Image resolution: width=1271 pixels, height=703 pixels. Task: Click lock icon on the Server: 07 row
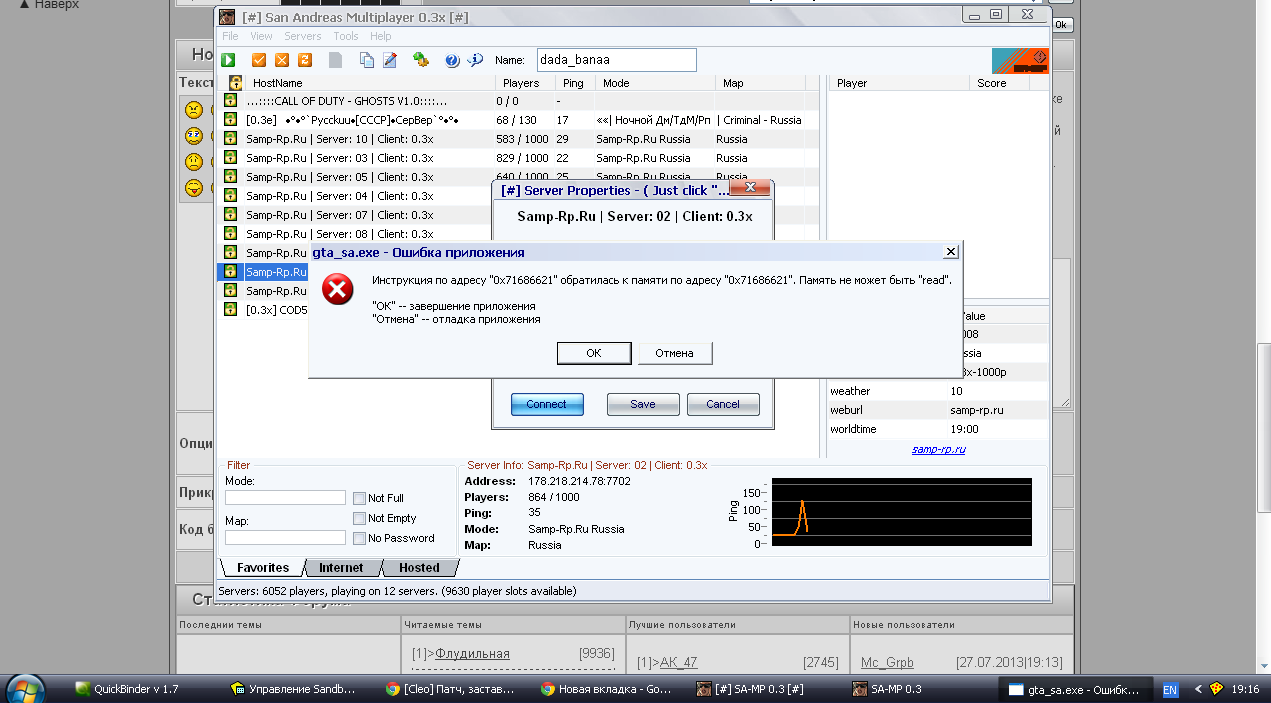pyautogui.click(x=230, y=215)
